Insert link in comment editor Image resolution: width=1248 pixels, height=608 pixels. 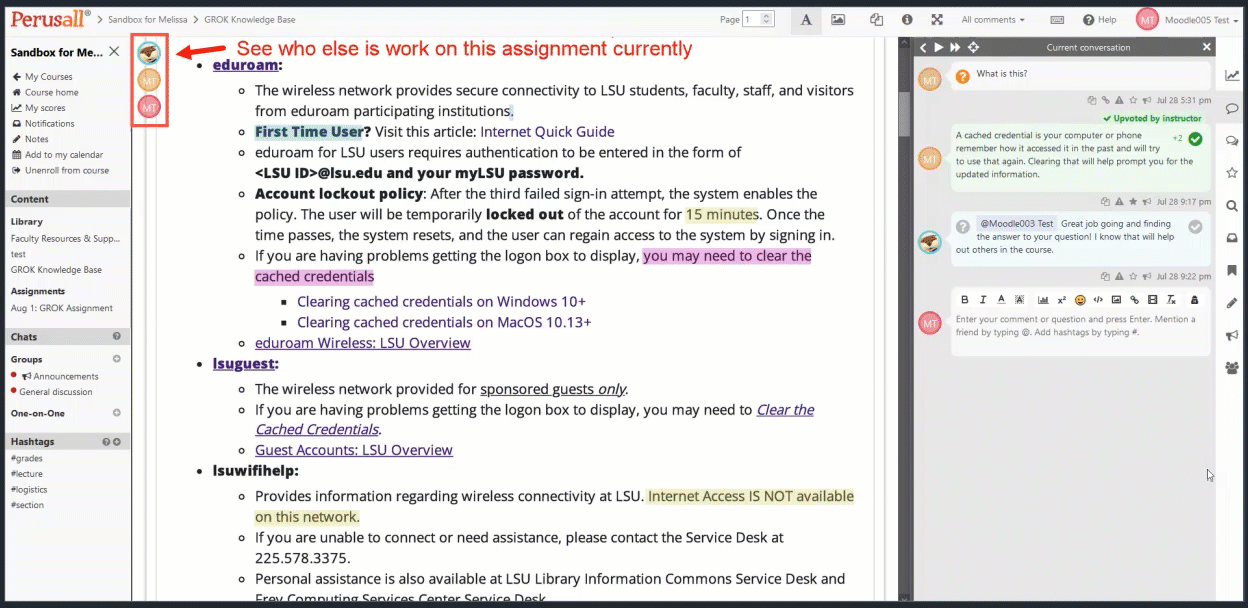point(1134,300)
